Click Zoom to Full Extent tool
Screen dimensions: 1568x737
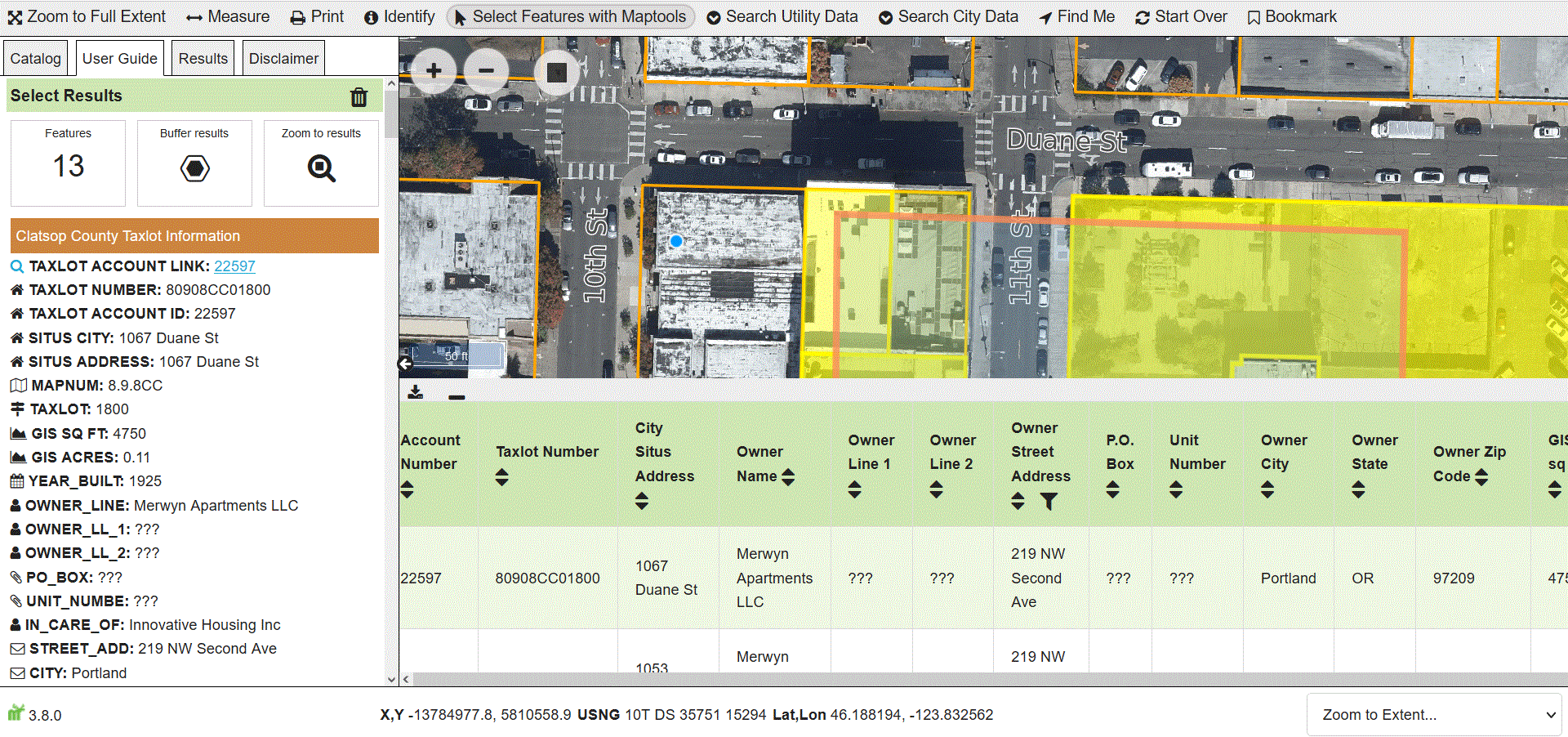click(87, 16)
